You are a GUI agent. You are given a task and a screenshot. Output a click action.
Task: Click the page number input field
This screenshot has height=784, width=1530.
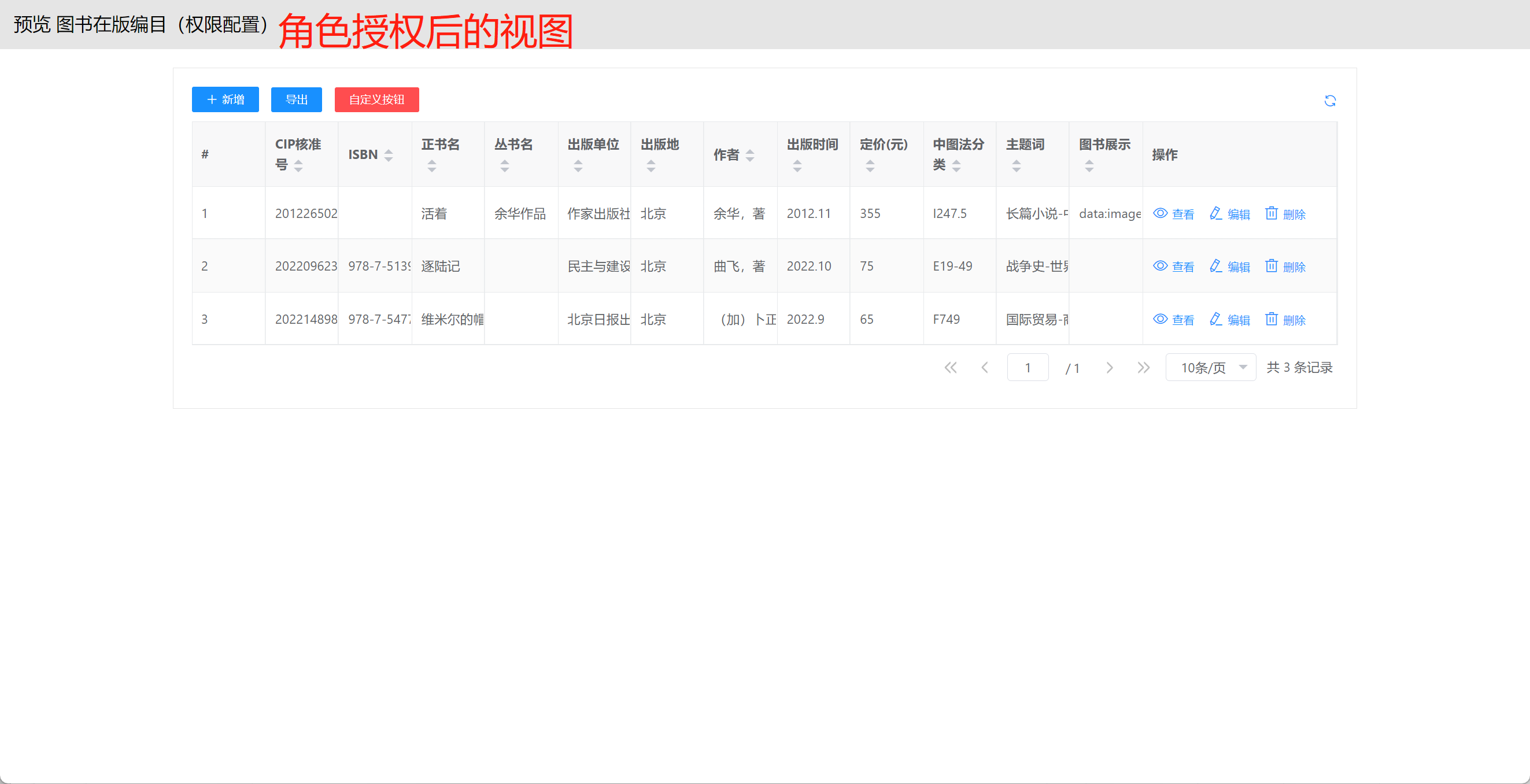point(1028,368)
